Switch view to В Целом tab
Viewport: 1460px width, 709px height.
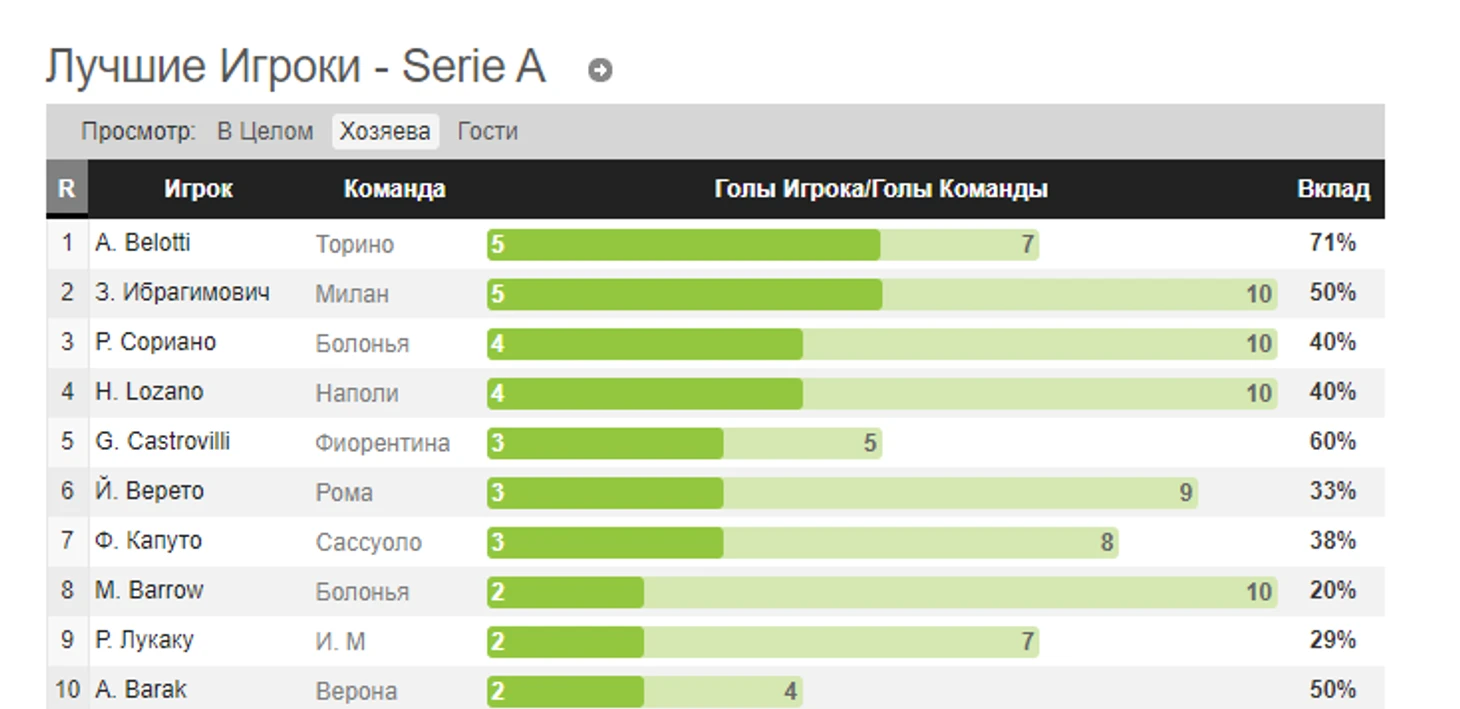click(265, 131)
